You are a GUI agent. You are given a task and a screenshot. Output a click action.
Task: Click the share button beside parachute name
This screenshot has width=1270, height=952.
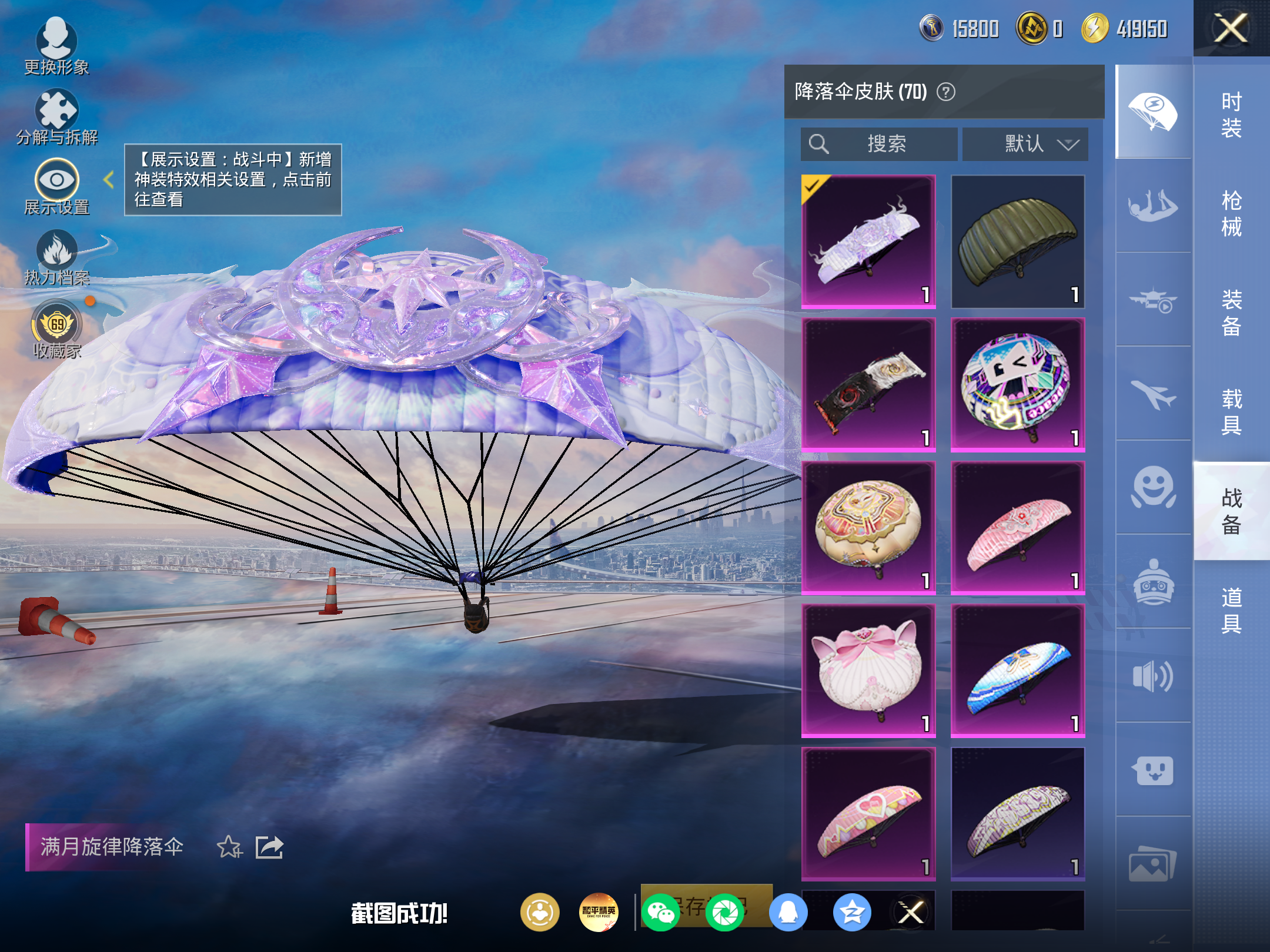click(269, 847)
